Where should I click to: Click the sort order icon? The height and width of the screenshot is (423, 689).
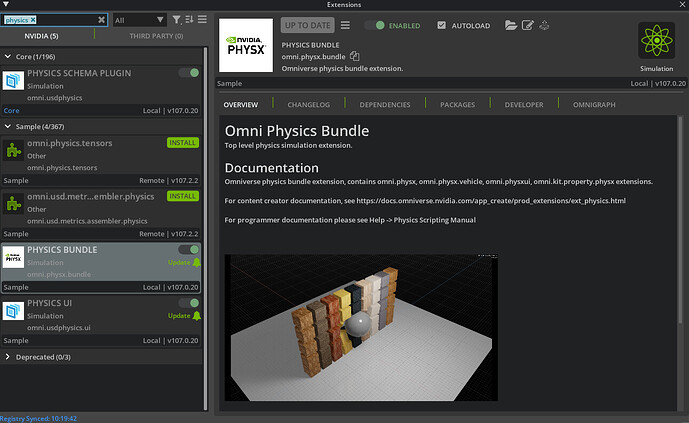point(190,19)
